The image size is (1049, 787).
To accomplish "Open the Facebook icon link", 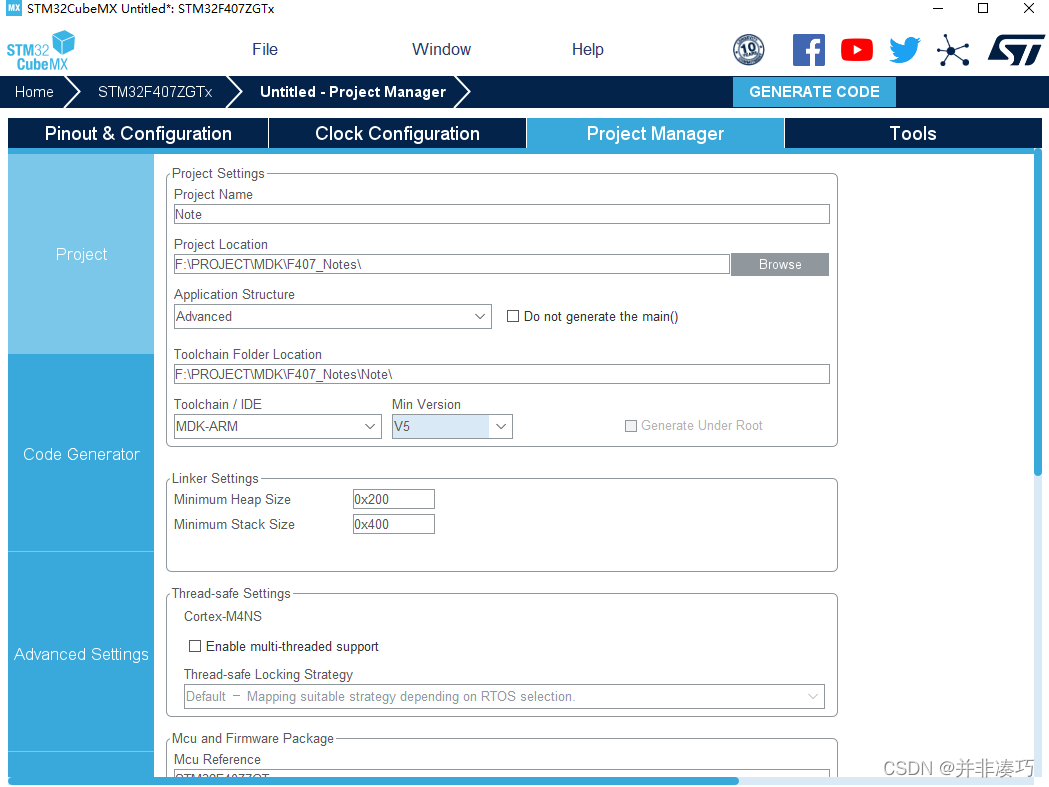I will click(x=808, y=50).
